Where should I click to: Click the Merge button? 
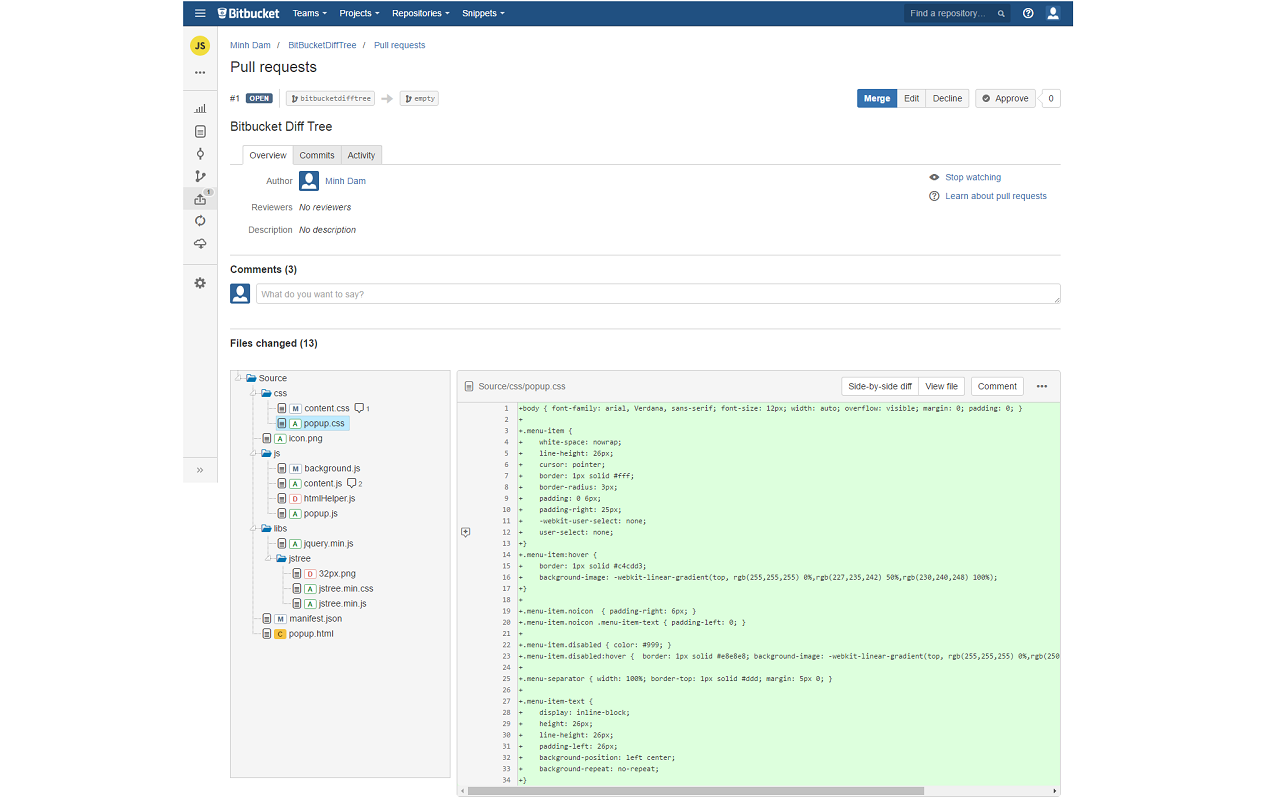(x=876, y=98)
